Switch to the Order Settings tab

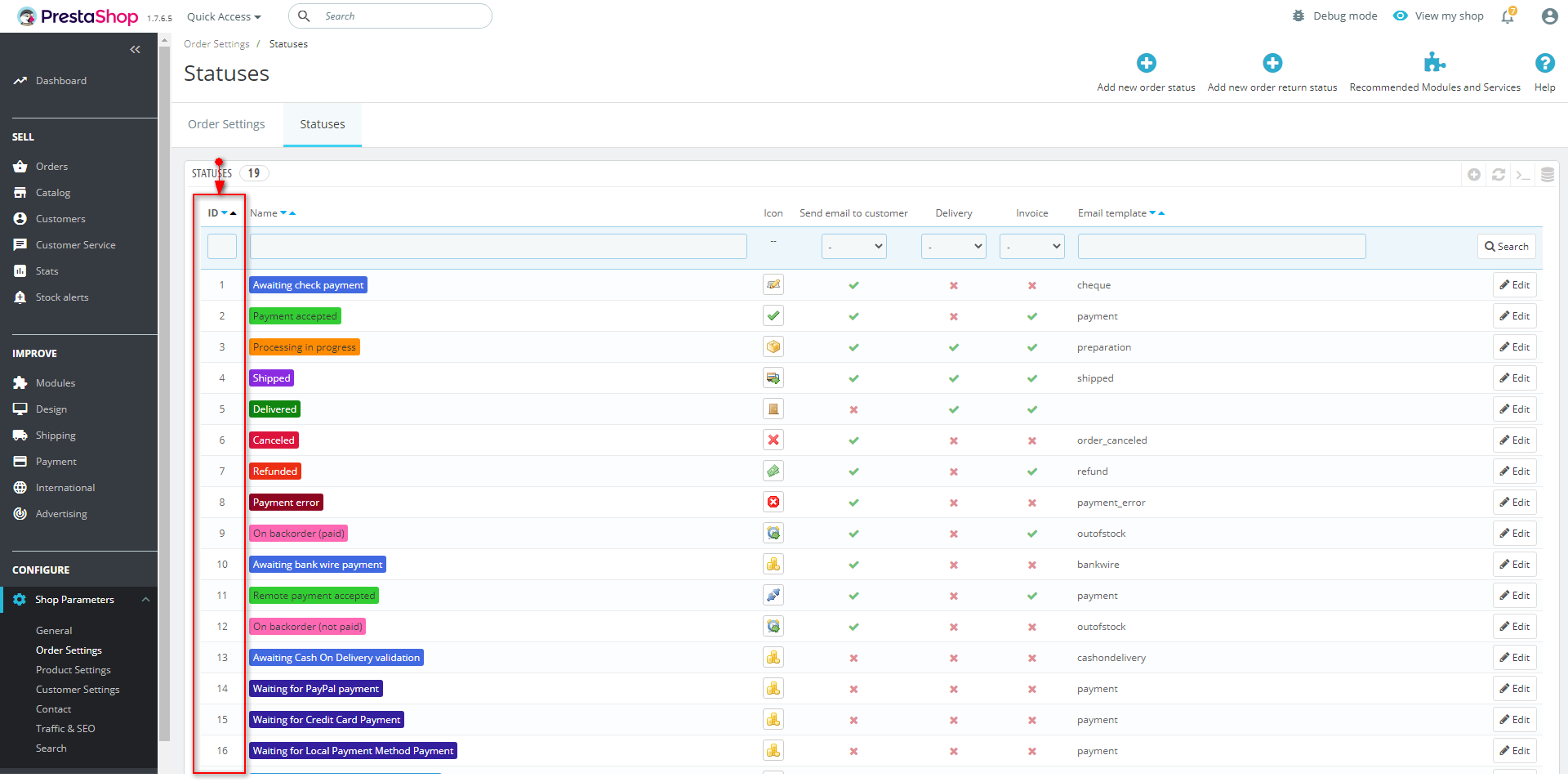pos(226,124)
